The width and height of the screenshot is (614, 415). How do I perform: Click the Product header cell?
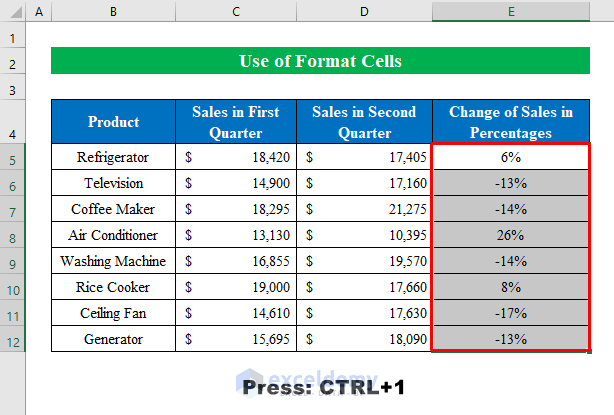113,122
